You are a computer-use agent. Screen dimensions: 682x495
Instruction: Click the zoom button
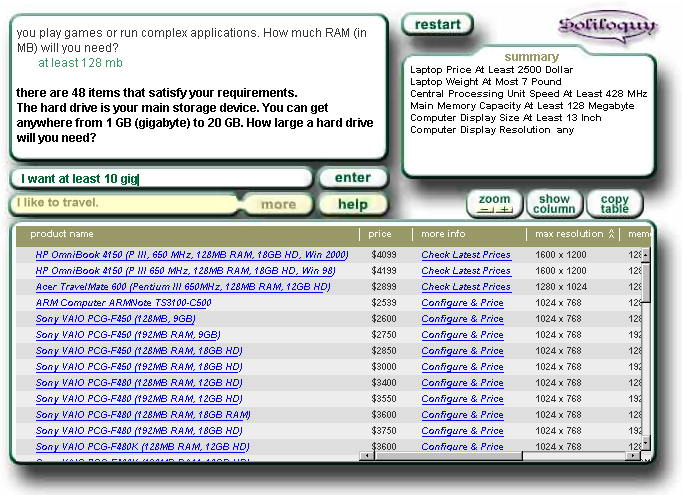[494, 204]
